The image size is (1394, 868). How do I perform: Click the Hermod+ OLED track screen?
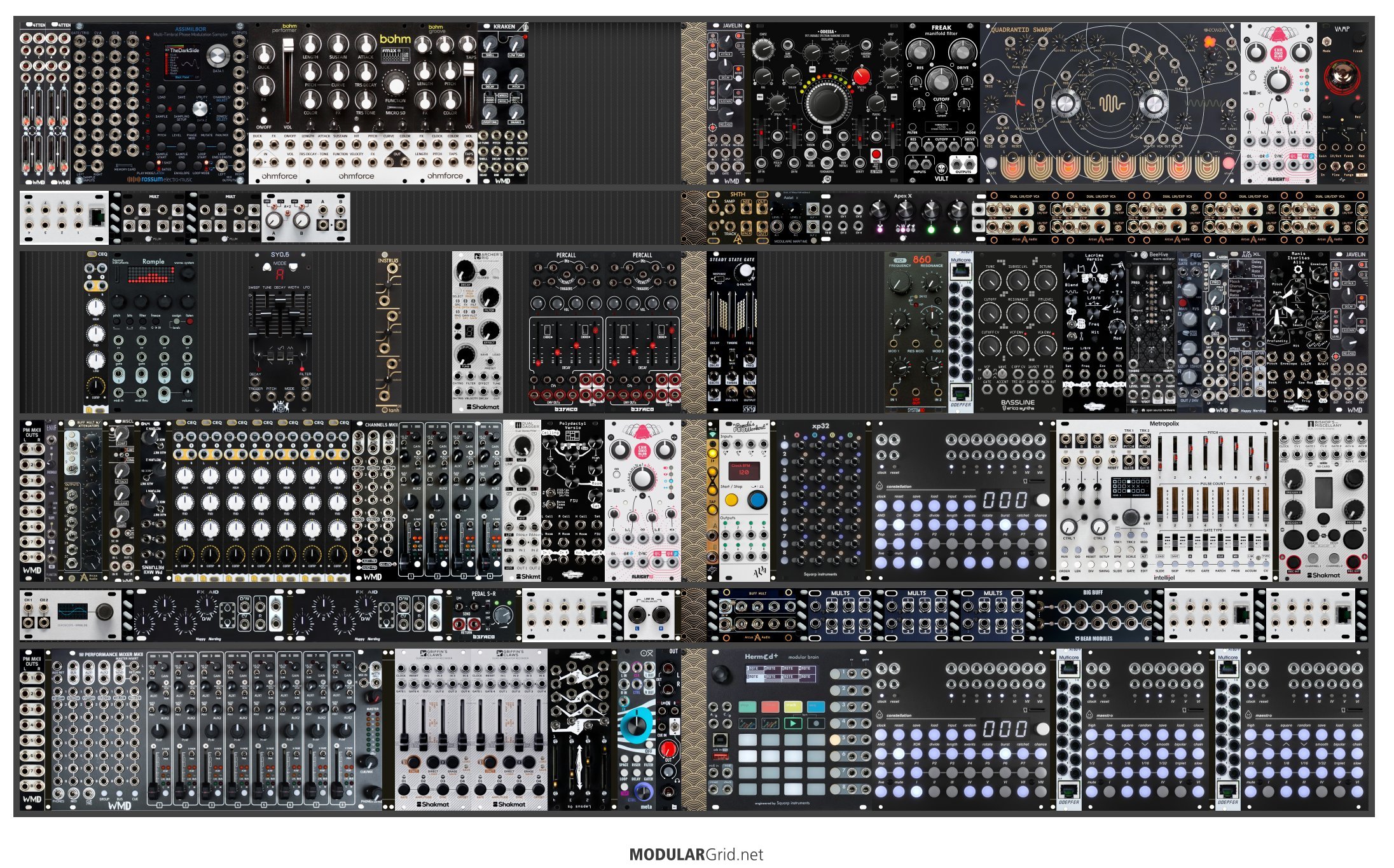pyautogui.click(x=782, y=673)
